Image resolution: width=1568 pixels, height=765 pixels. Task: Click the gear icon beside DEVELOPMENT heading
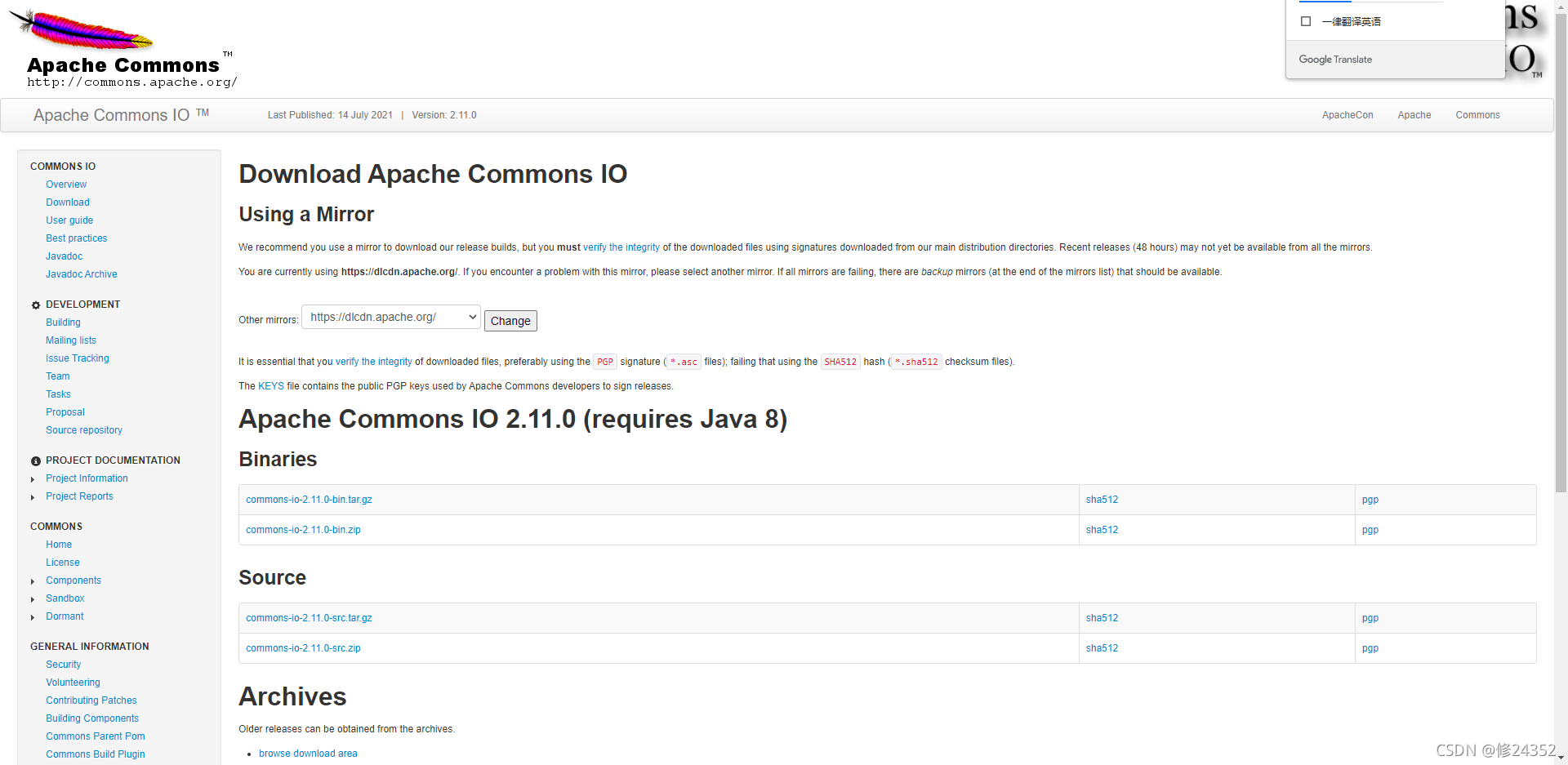click(x=35, y=305)
